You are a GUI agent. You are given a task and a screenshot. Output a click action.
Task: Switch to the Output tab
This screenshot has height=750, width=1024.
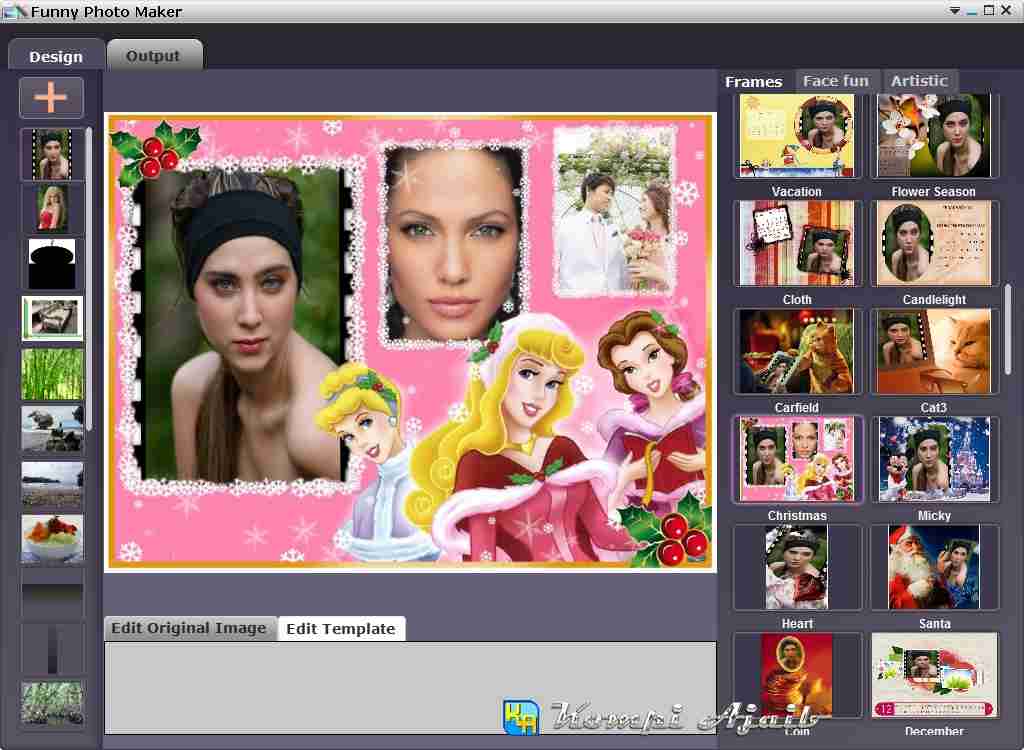[x=154, y=56]
